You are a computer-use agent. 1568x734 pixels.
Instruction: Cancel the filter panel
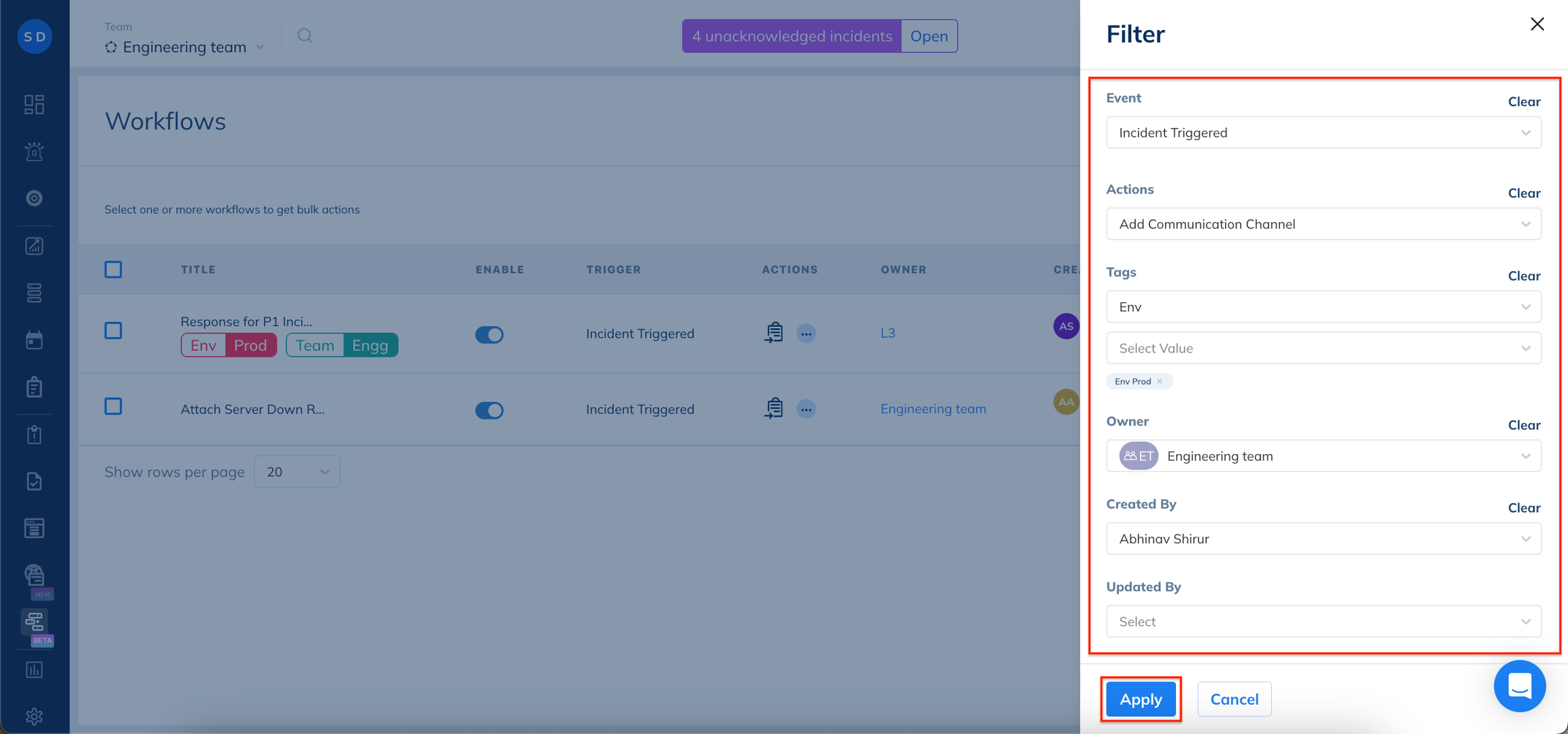point(1235,699)
